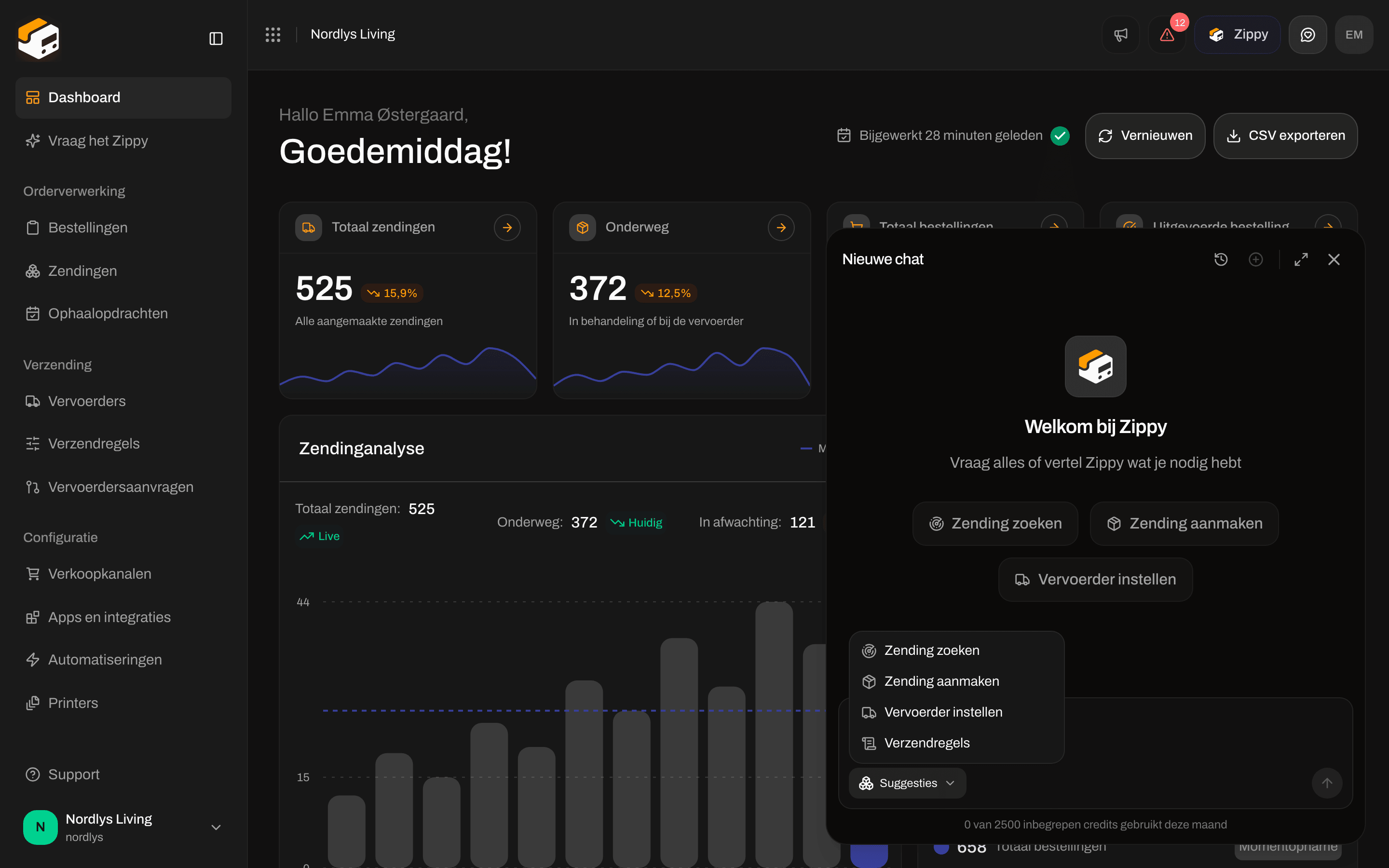Screen dimensions: 1389x868
Task: Open Totaal zendingen card arrow
Action: pyautogui.click(x=507, y=227)
